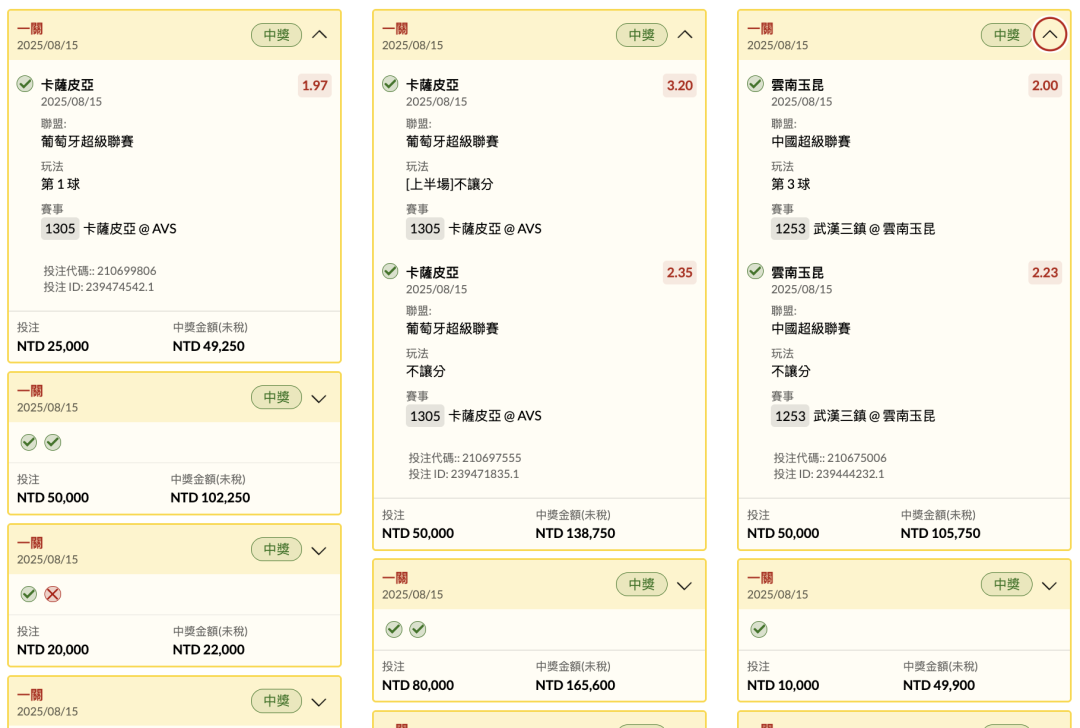Screen dimensions: 1080x728
Task: Click the green check in NTD 49,900 card
Action: coord(758,629)
